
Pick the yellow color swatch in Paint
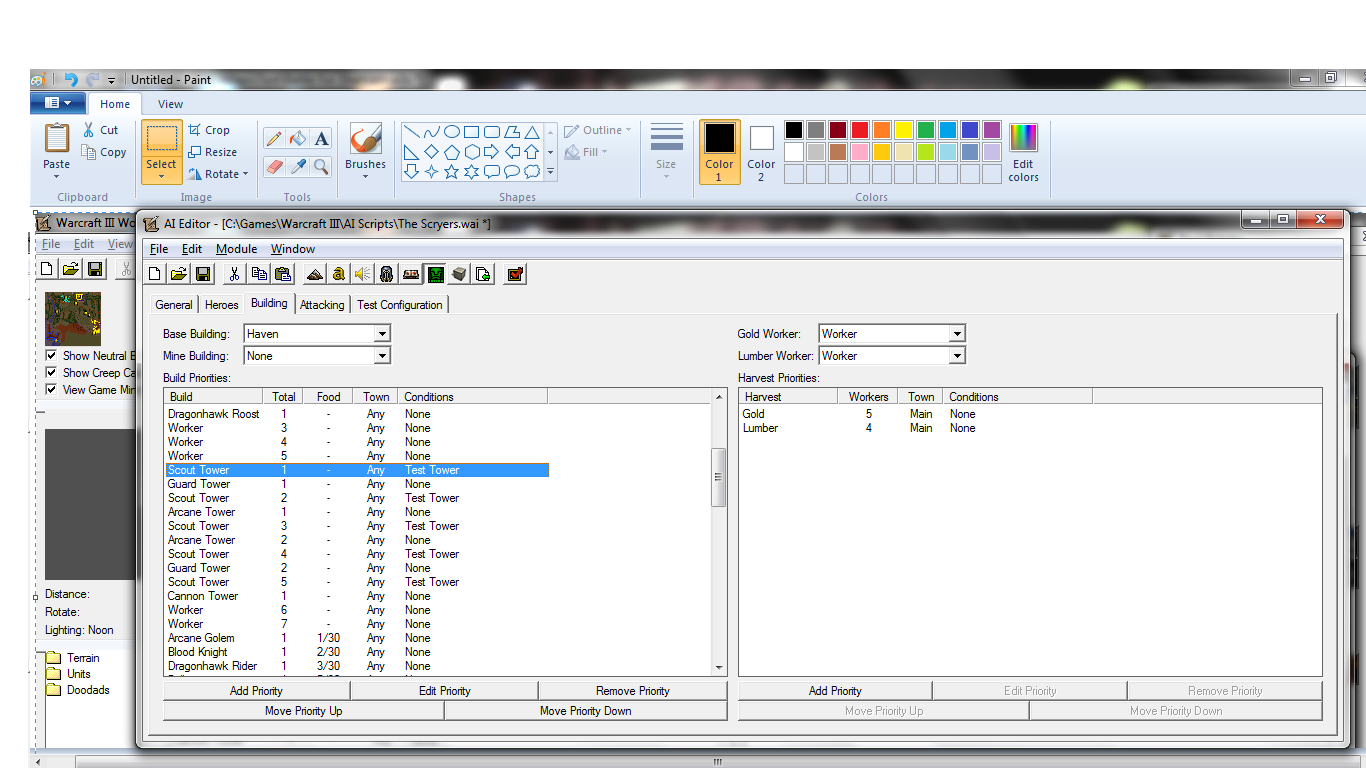[x=904, y=130]
